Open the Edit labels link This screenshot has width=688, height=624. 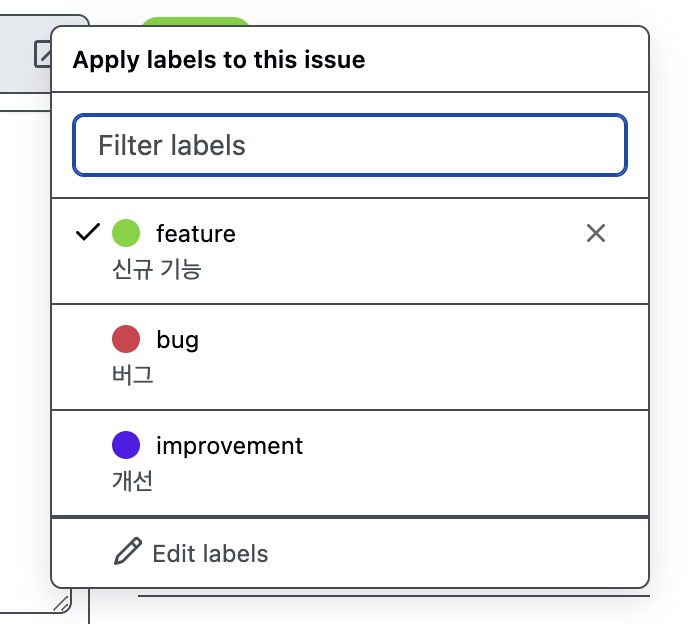[x=210, y=553]
